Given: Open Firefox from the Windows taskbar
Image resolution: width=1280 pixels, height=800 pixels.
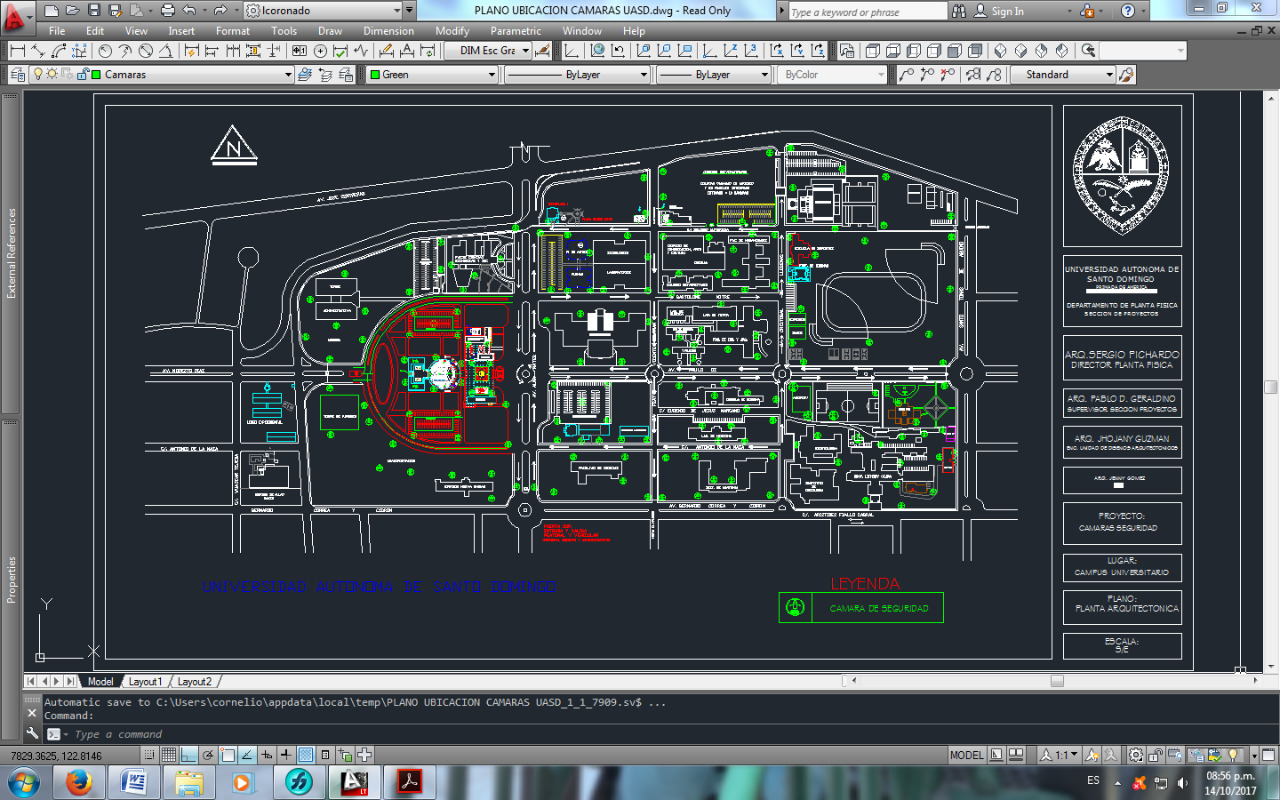Looking at the screenshot, I should click(x=79, y=781).
